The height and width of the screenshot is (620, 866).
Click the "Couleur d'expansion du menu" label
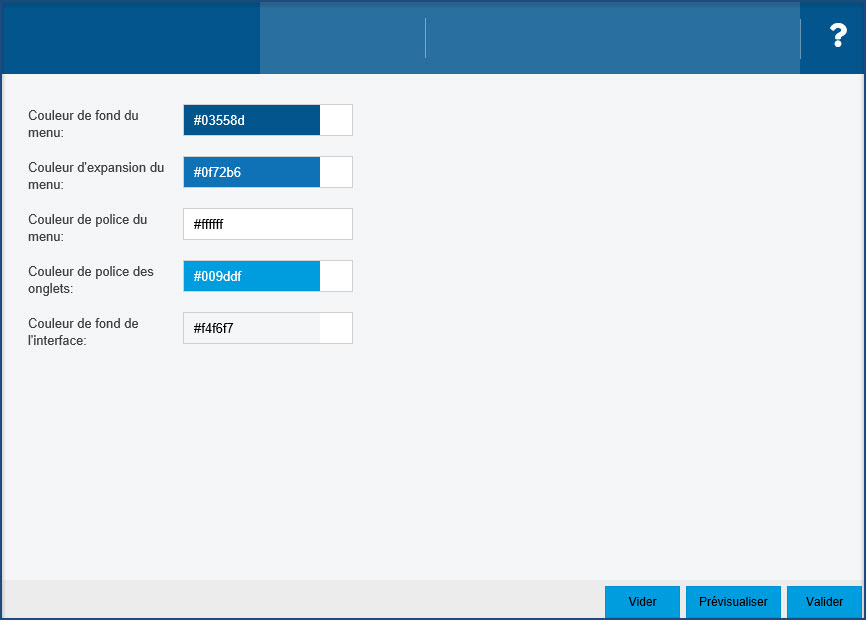(x=96, y=175)
